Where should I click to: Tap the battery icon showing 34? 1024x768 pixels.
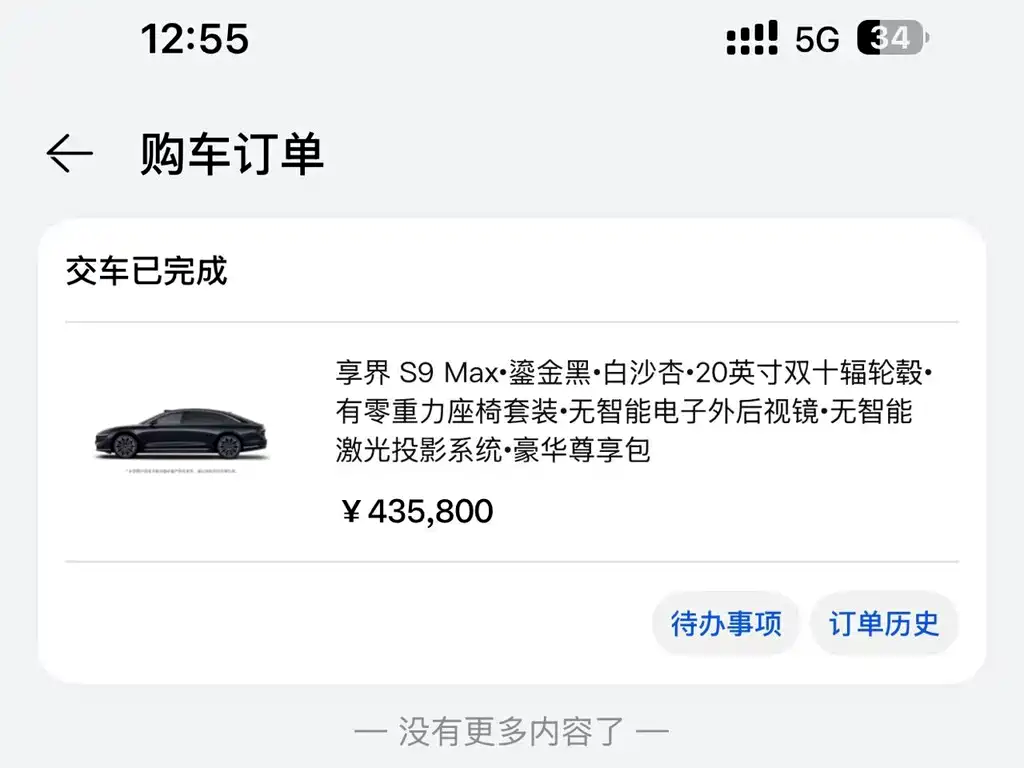pos(893,38)
